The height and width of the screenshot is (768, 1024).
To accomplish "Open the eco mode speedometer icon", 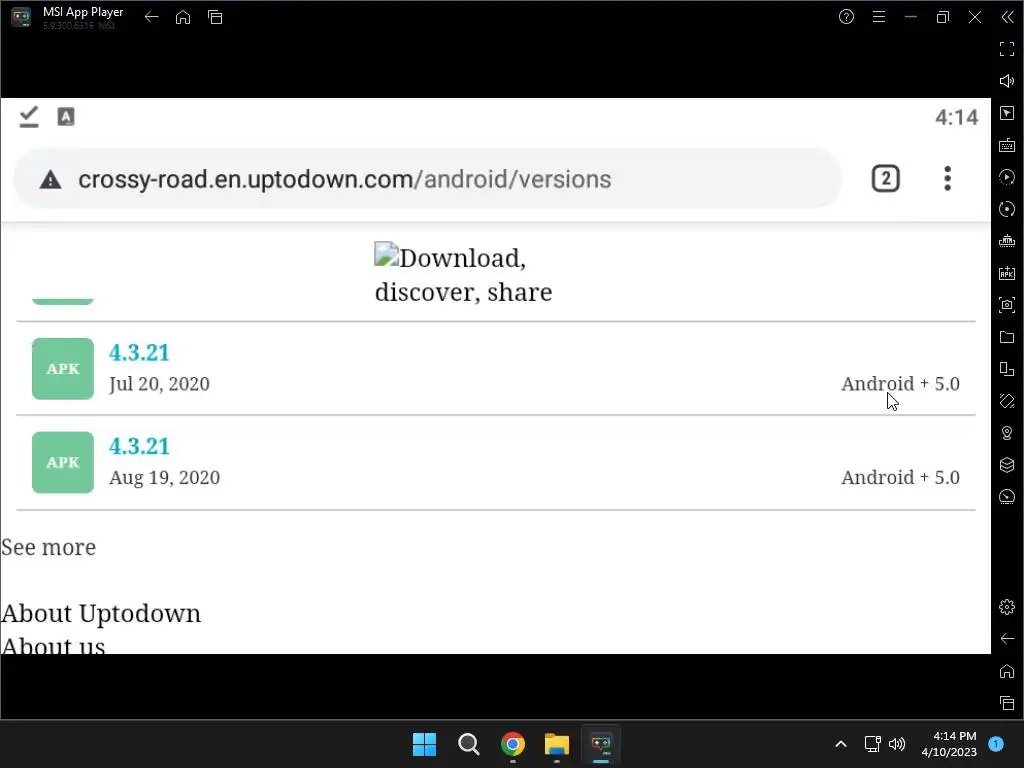I will [1007, 497].
